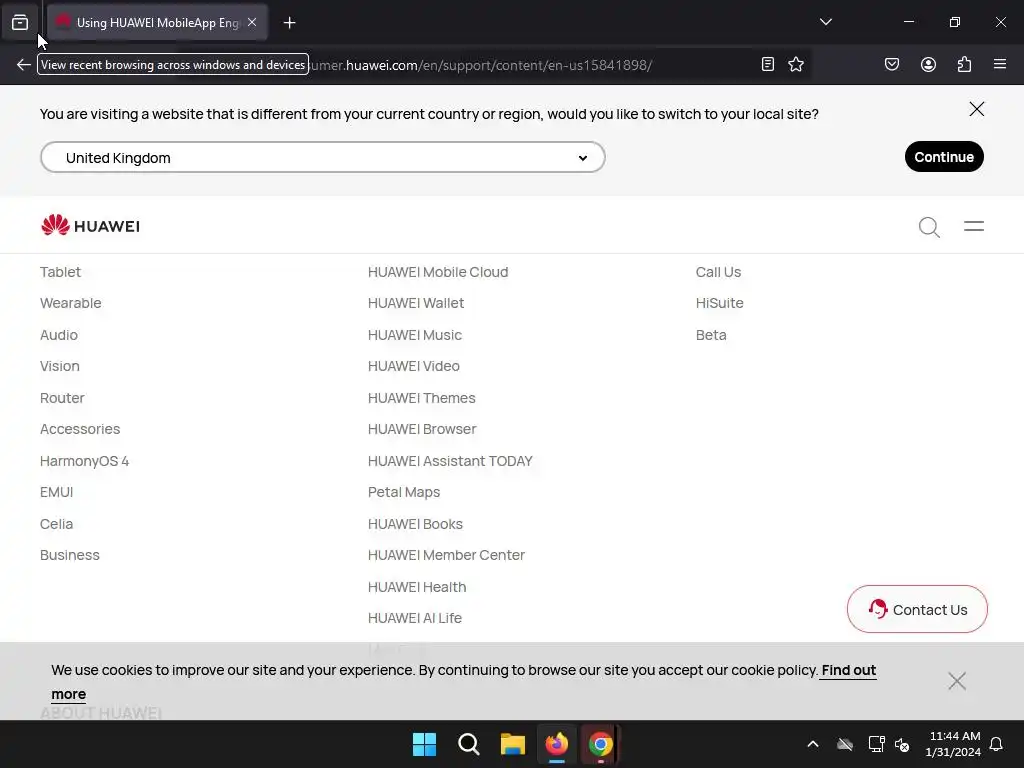Open the HUAWEI Mobile Cloud link
The height and width of the screenshot is (768, 1024).
[x=438, y=272]
